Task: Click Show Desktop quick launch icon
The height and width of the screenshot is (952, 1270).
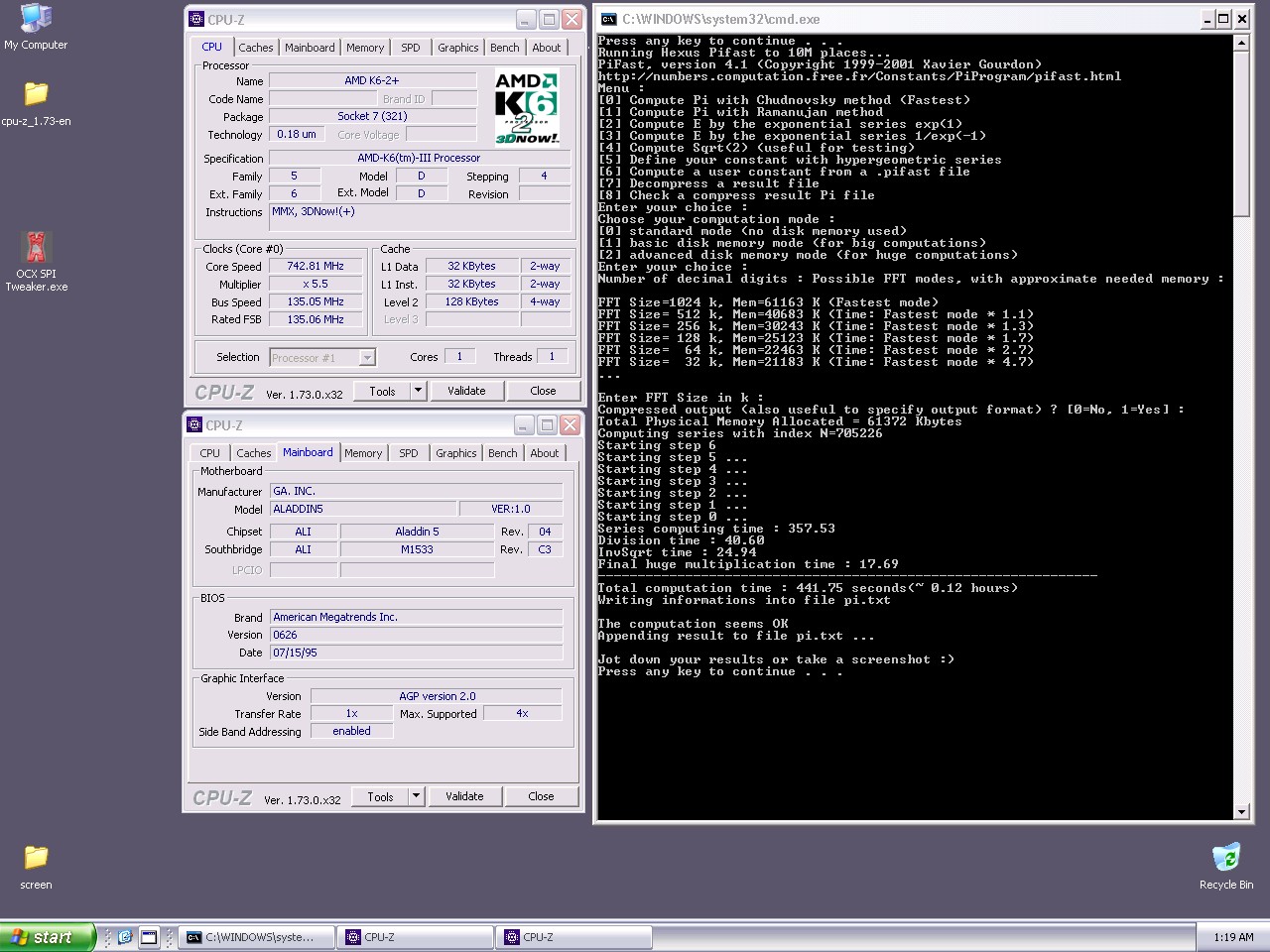Action: tap(149, 937)
